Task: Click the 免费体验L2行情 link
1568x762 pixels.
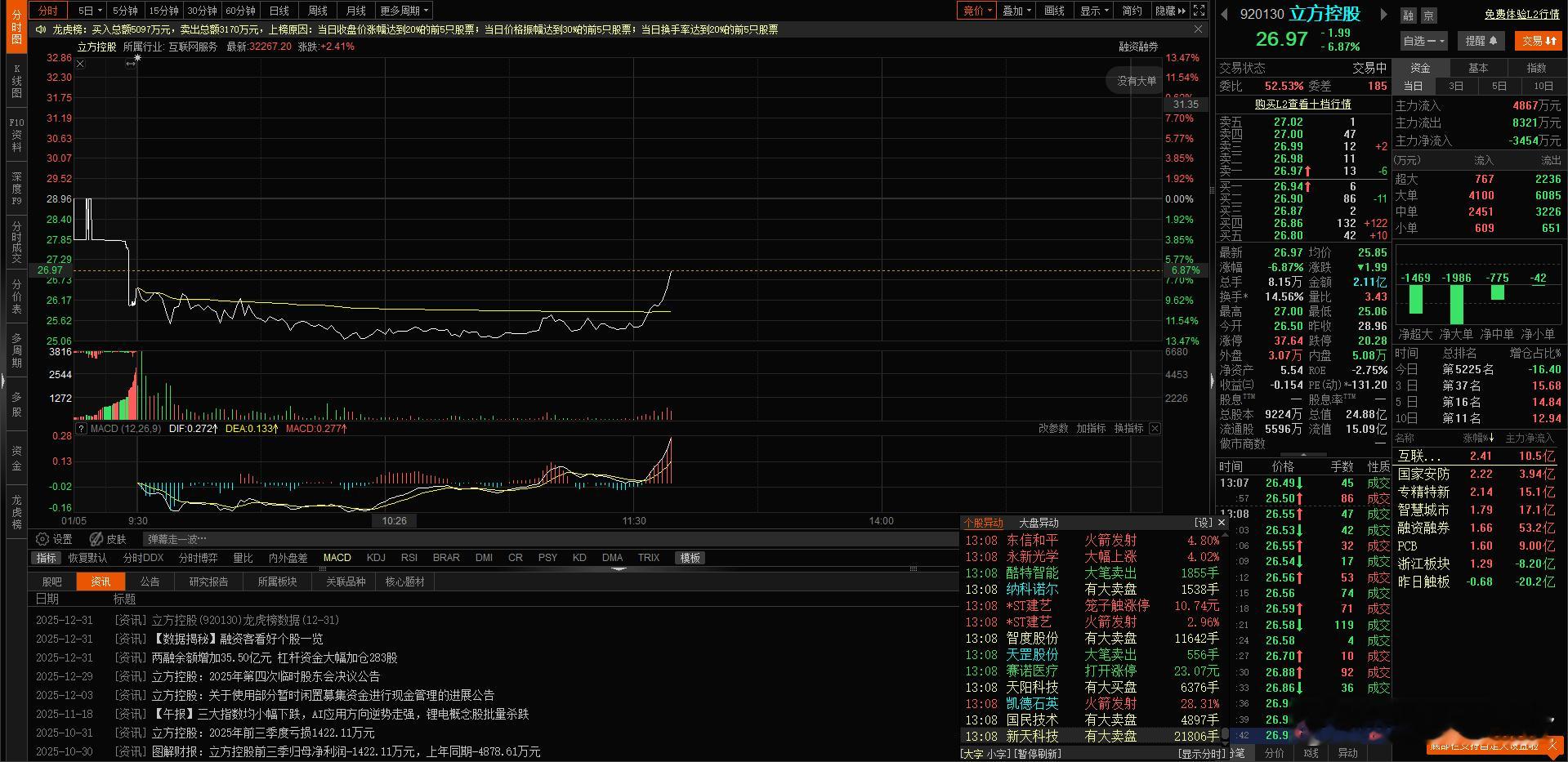Action: [x=1521, y=15]
